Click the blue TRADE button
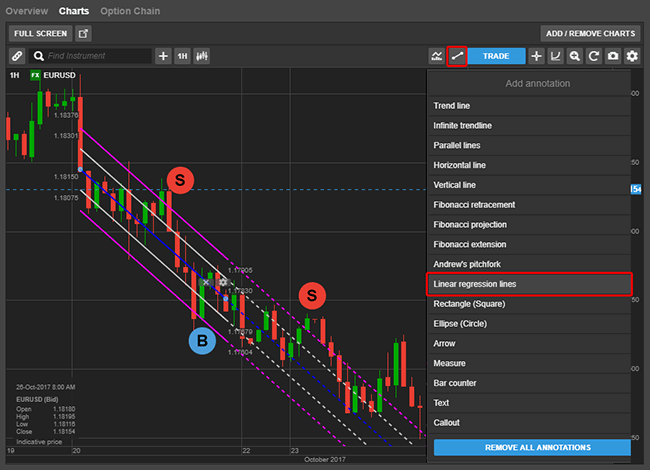Screen dimensions: 650x470 tap(496, 56)
